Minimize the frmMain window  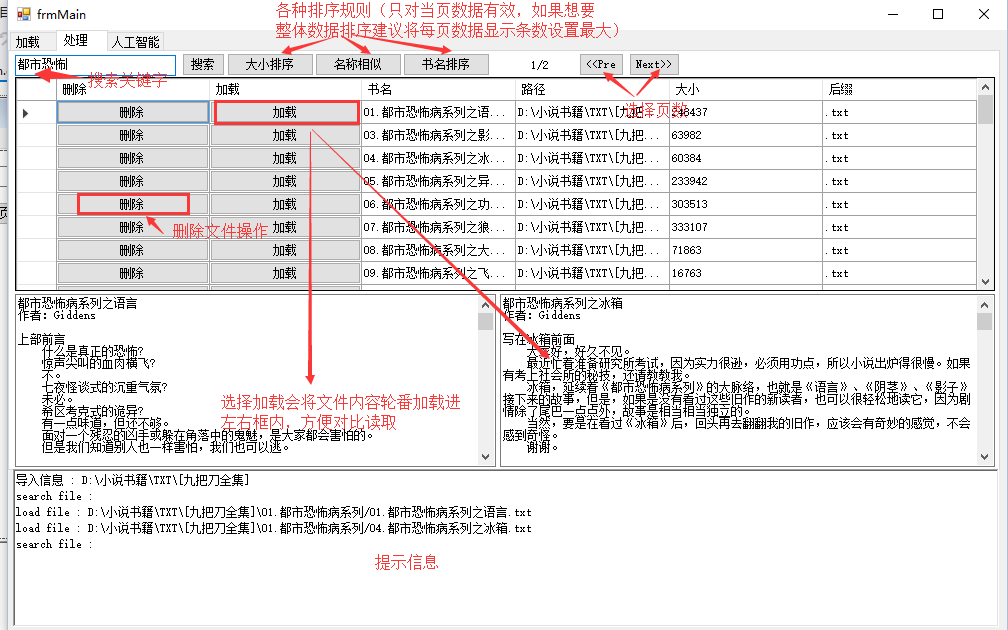(892, 14)
